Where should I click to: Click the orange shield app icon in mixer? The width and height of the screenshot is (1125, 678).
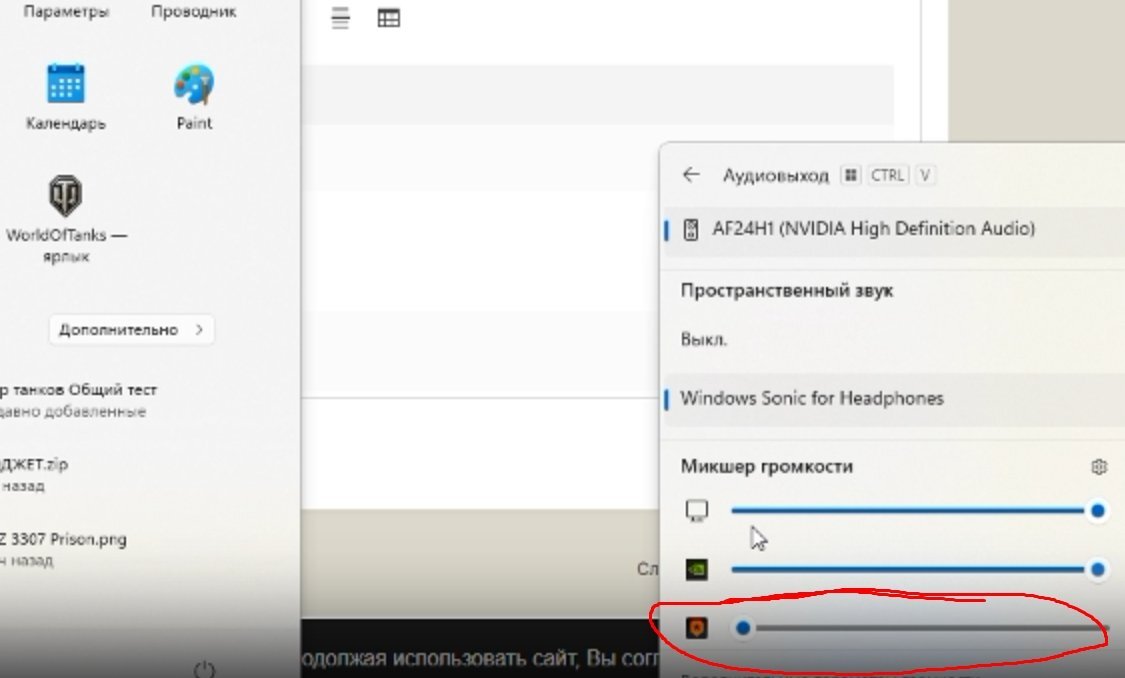[697, 628]
